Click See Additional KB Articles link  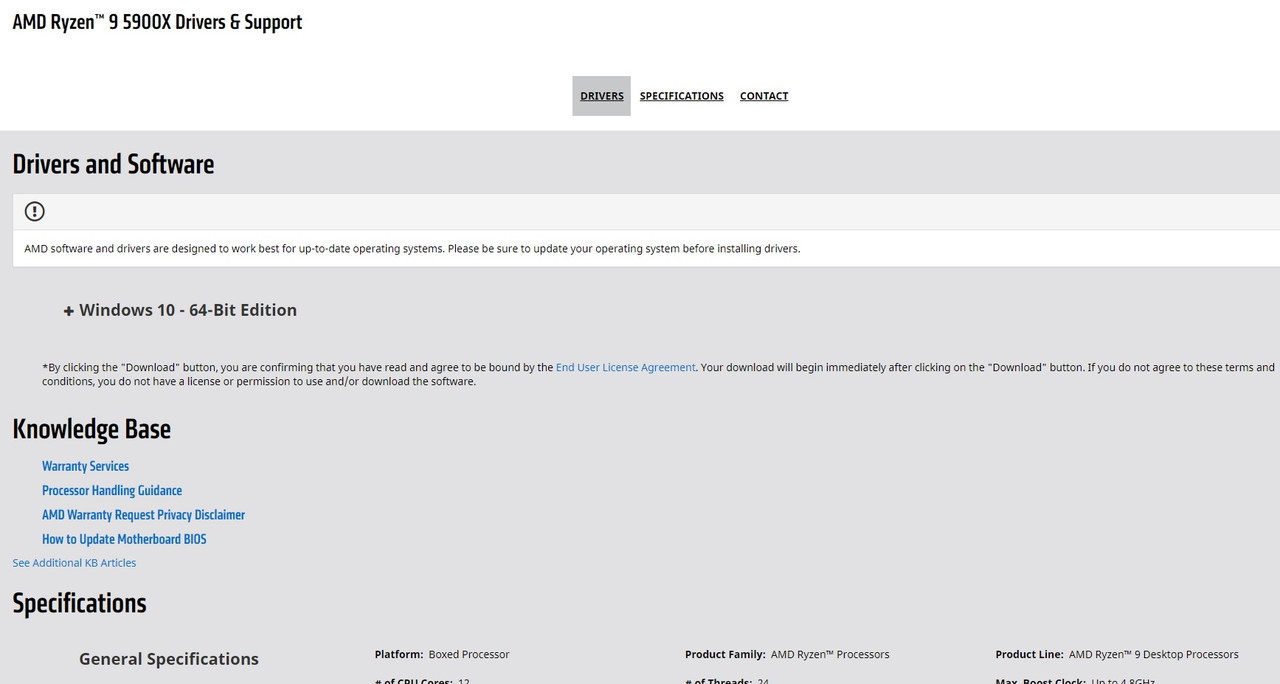74,563
